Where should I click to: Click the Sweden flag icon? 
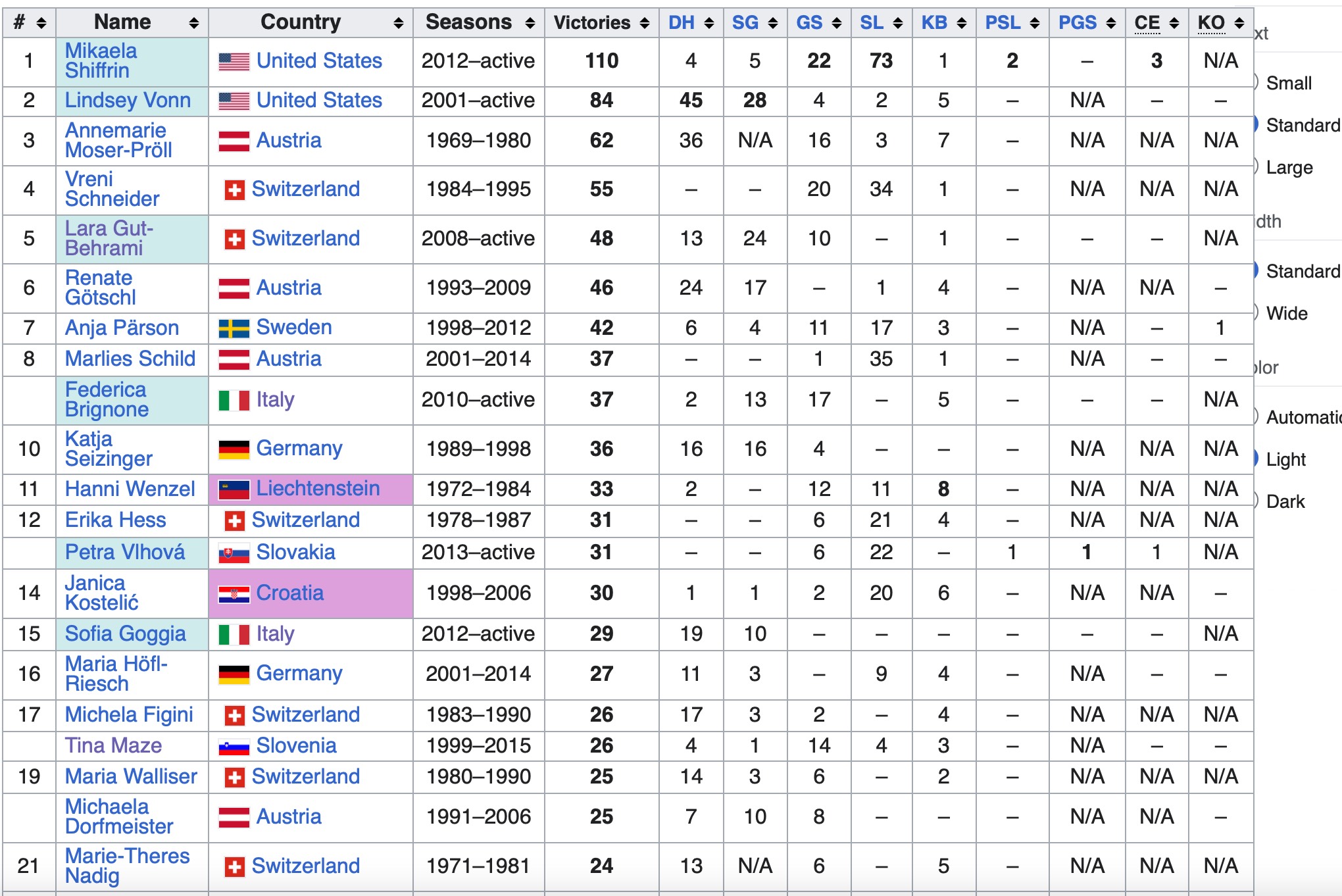pos(234,328)
